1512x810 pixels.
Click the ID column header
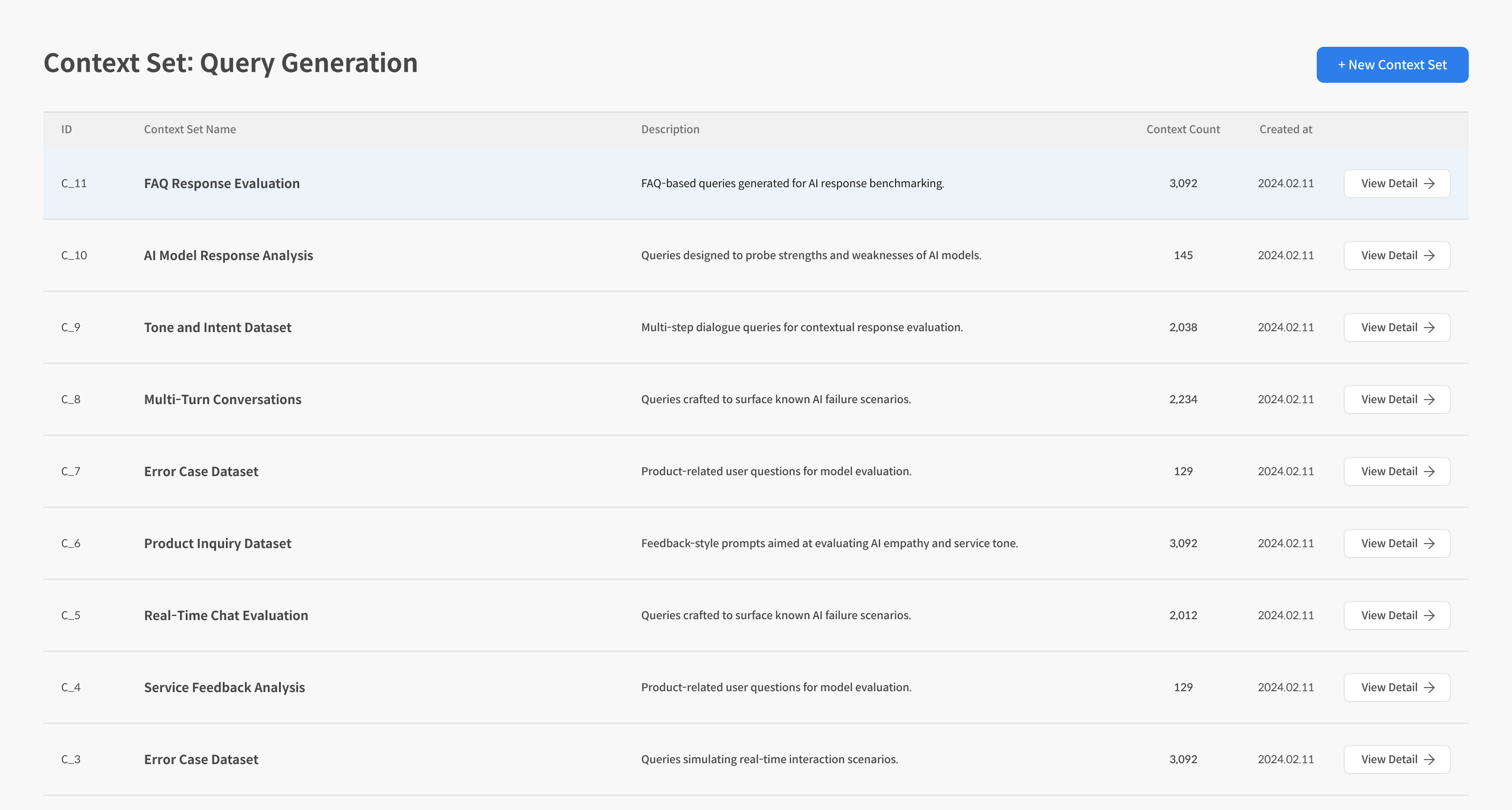(66, 129)
